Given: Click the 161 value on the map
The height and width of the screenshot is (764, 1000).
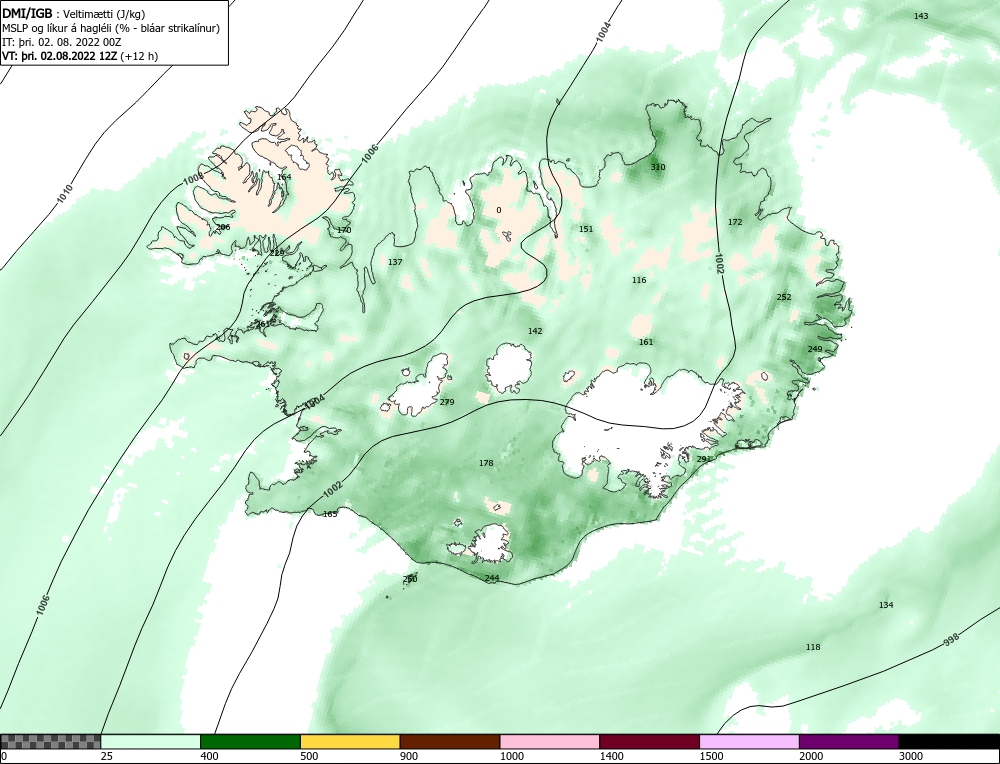Looking at the screenshot, I should [646, 342].
